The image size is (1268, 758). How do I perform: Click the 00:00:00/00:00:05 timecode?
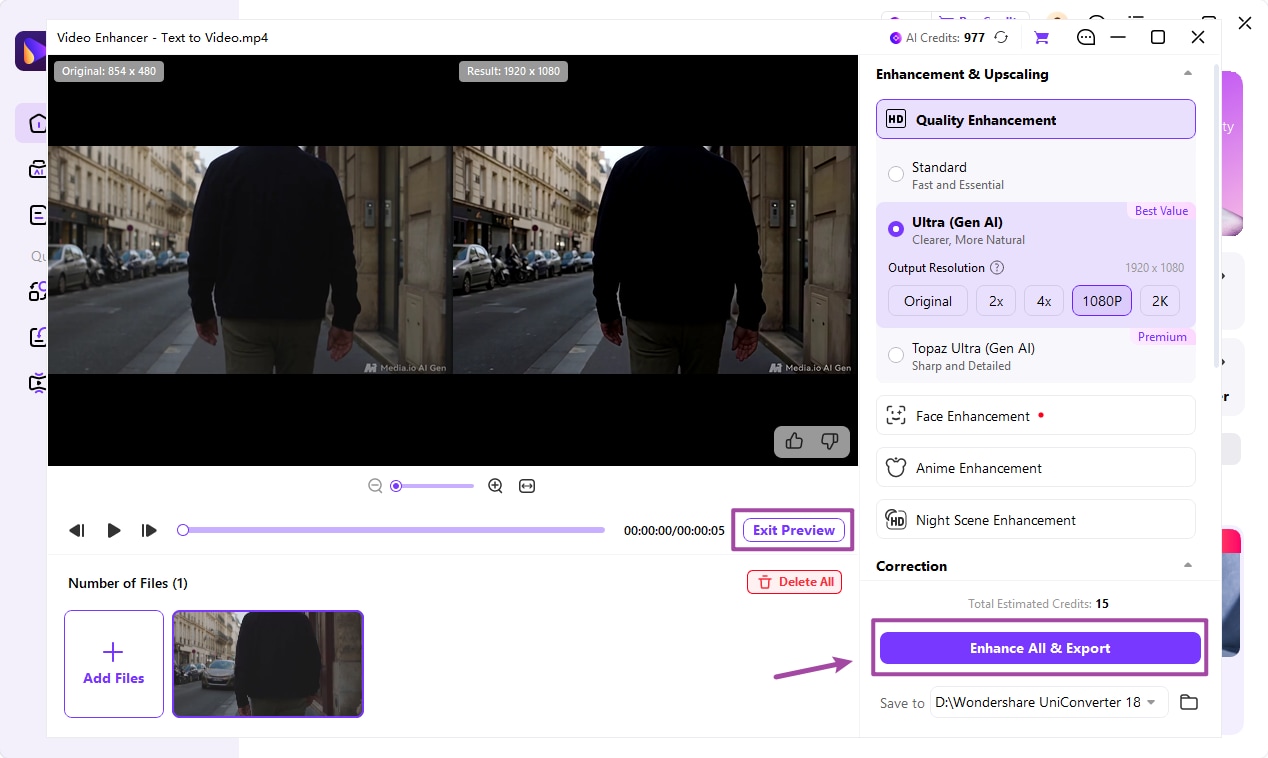coord(674,531)
